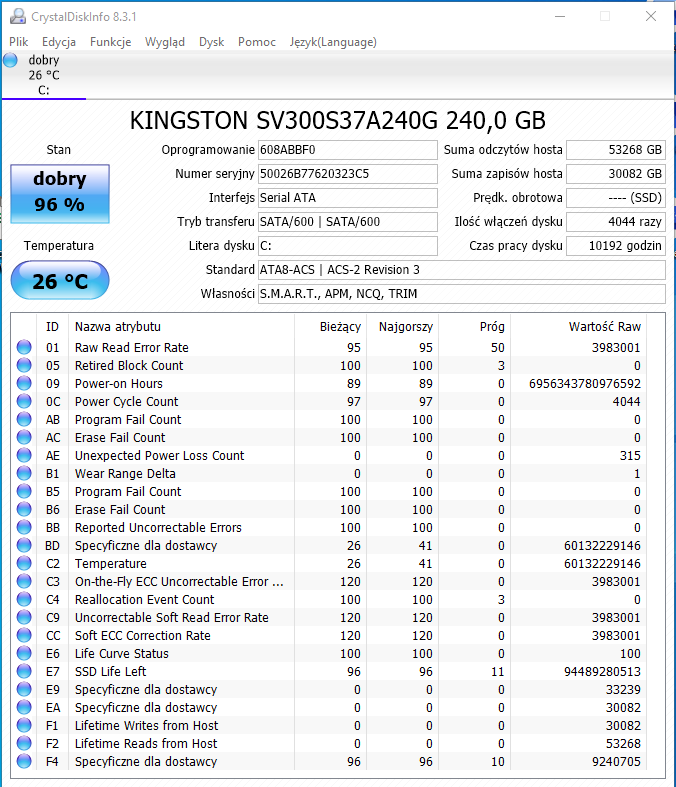
Task: Click status orb for Uncorrectable Soft Read Error Rate
Action: click(24, 617)
